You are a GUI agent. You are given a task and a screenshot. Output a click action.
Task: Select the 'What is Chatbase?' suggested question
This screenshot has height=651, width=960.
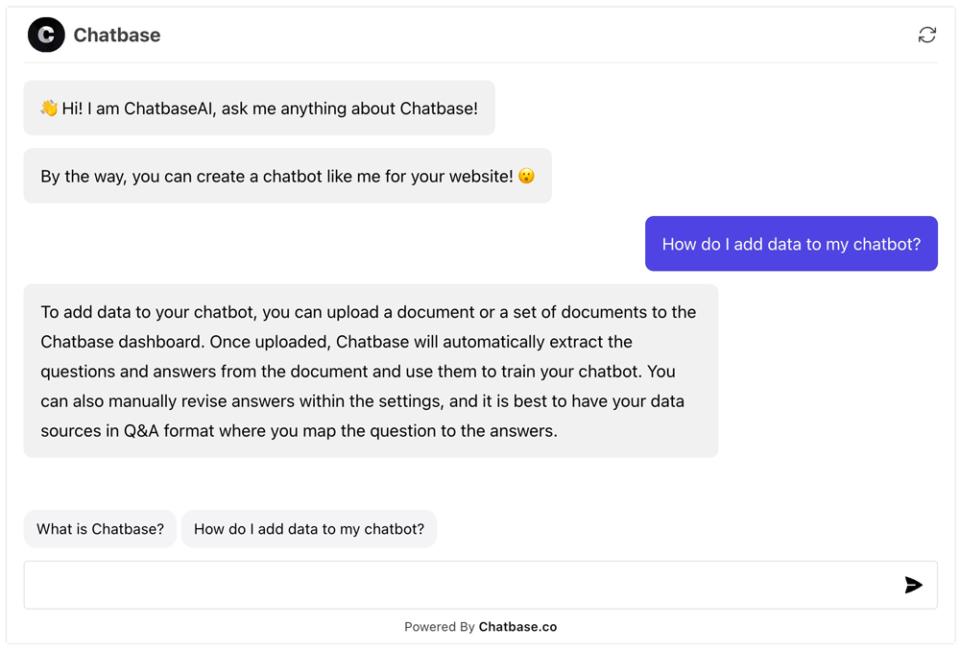(x=99, y=528)
